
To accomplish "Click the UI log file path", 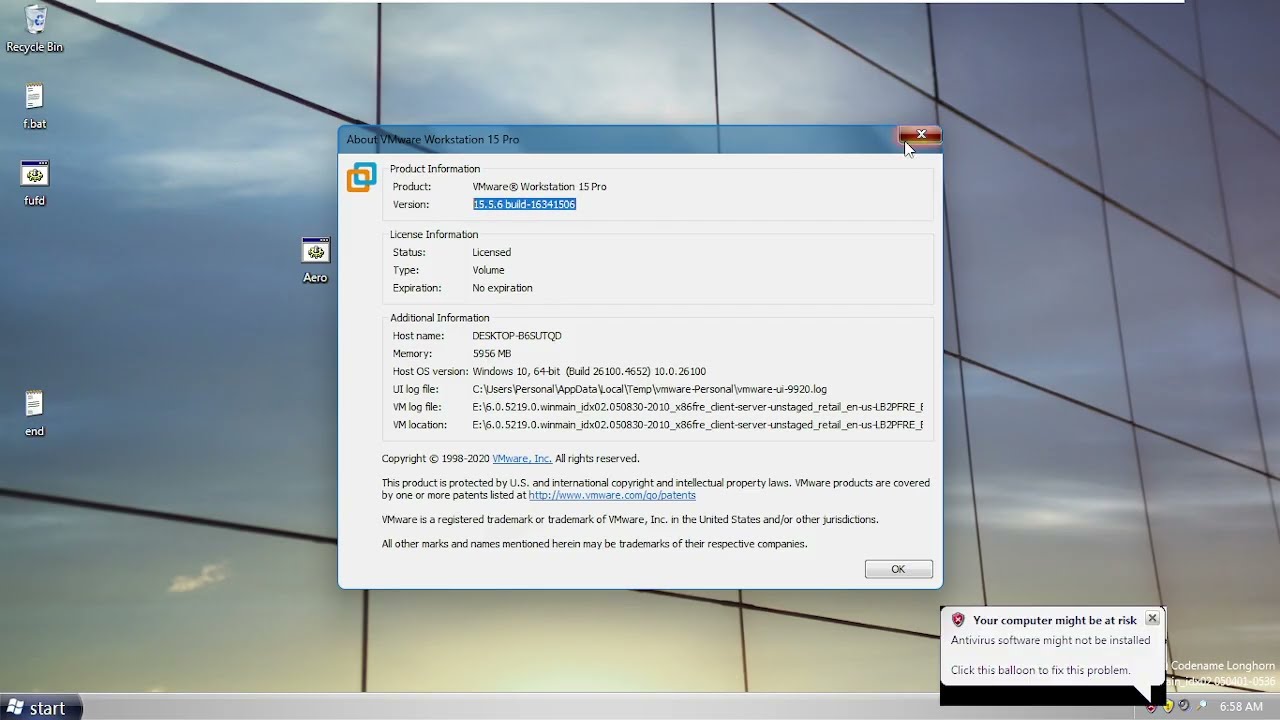I will pyautogui.click(x=650, y=389).
